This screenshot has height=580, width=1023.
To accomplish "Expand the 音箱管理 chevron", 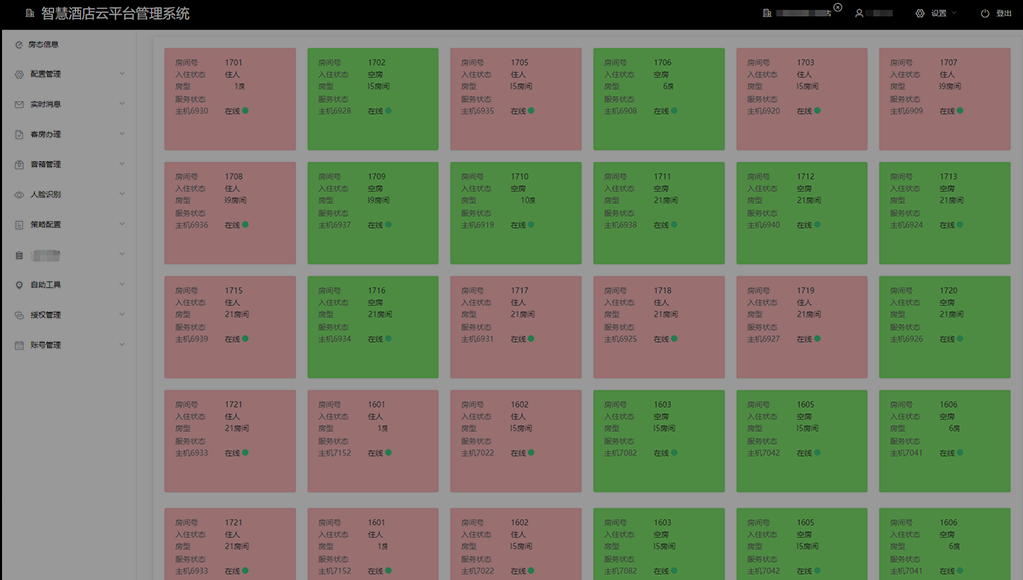I will tap(122, 164).
